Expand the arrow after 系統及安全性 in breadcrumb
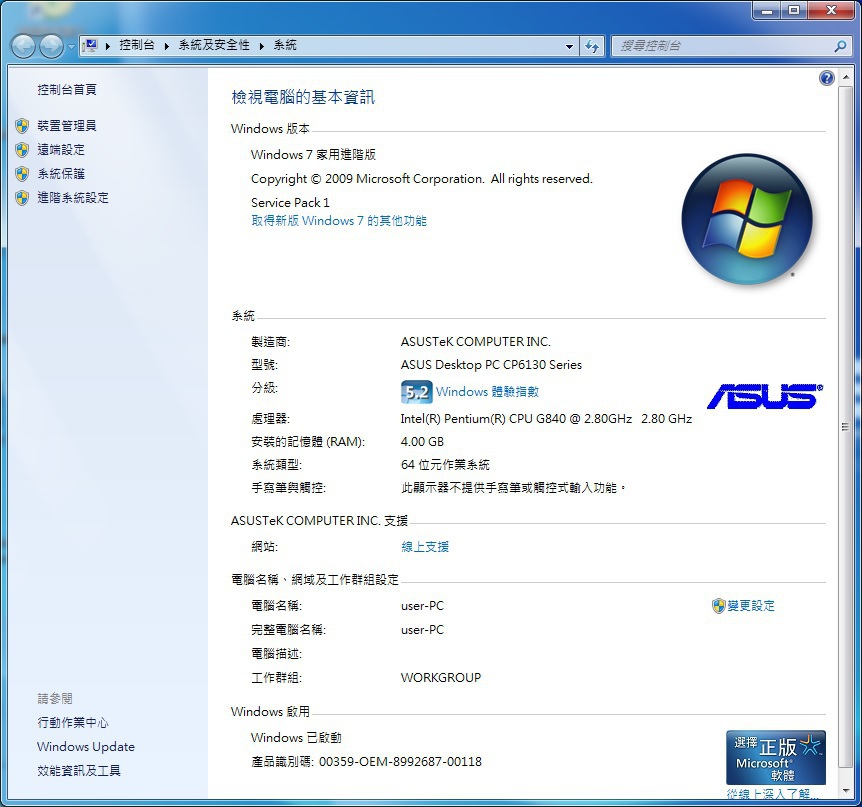Image resolution: width=862 pixels, height=807 pixels. [x=262, y=46]
